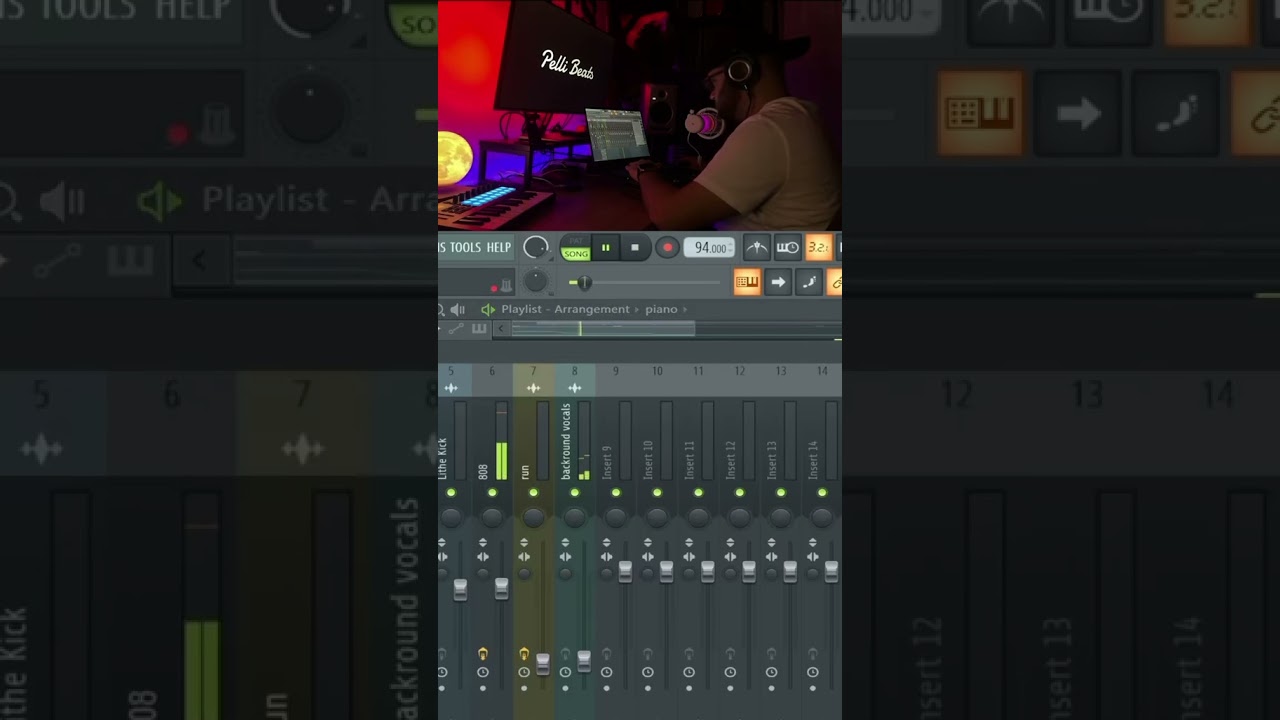Toggle the step editing footprints icon
This screenshot has width=1280, height=720.
tap(809, 283)
